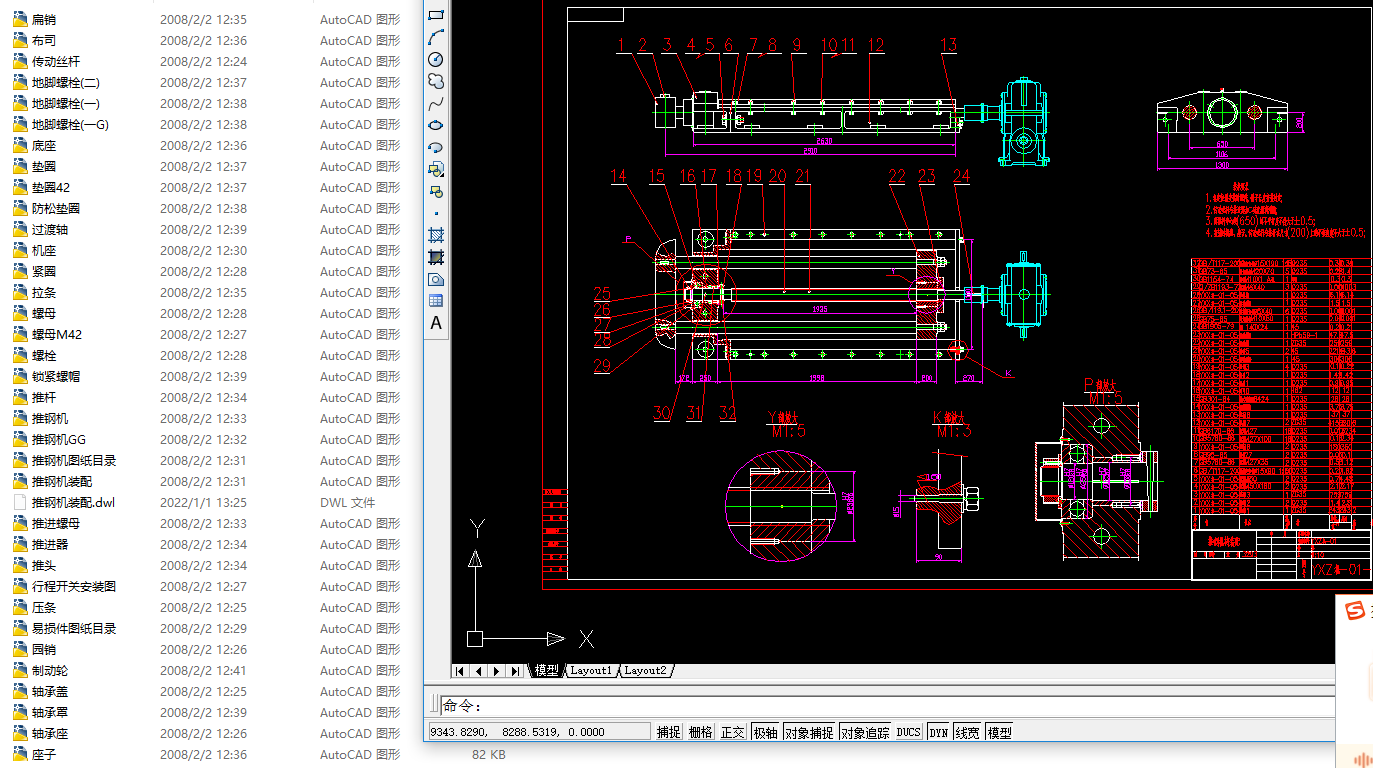
Task: Select the Rectangle draw tool
Action: pos(436,15)
